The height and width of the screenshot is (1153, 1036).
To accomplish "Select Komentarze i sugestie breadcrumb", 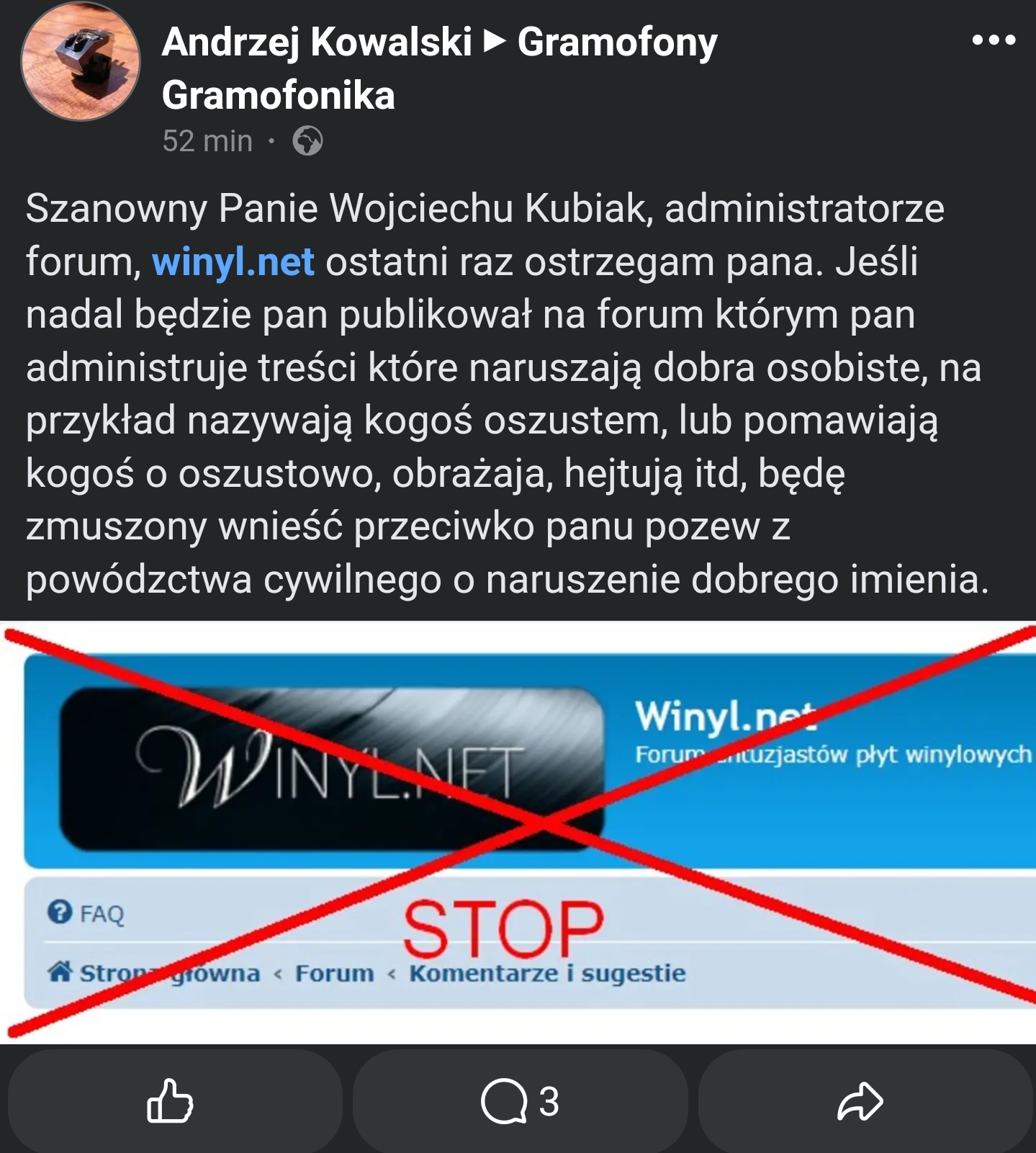I will click(547, 973).
